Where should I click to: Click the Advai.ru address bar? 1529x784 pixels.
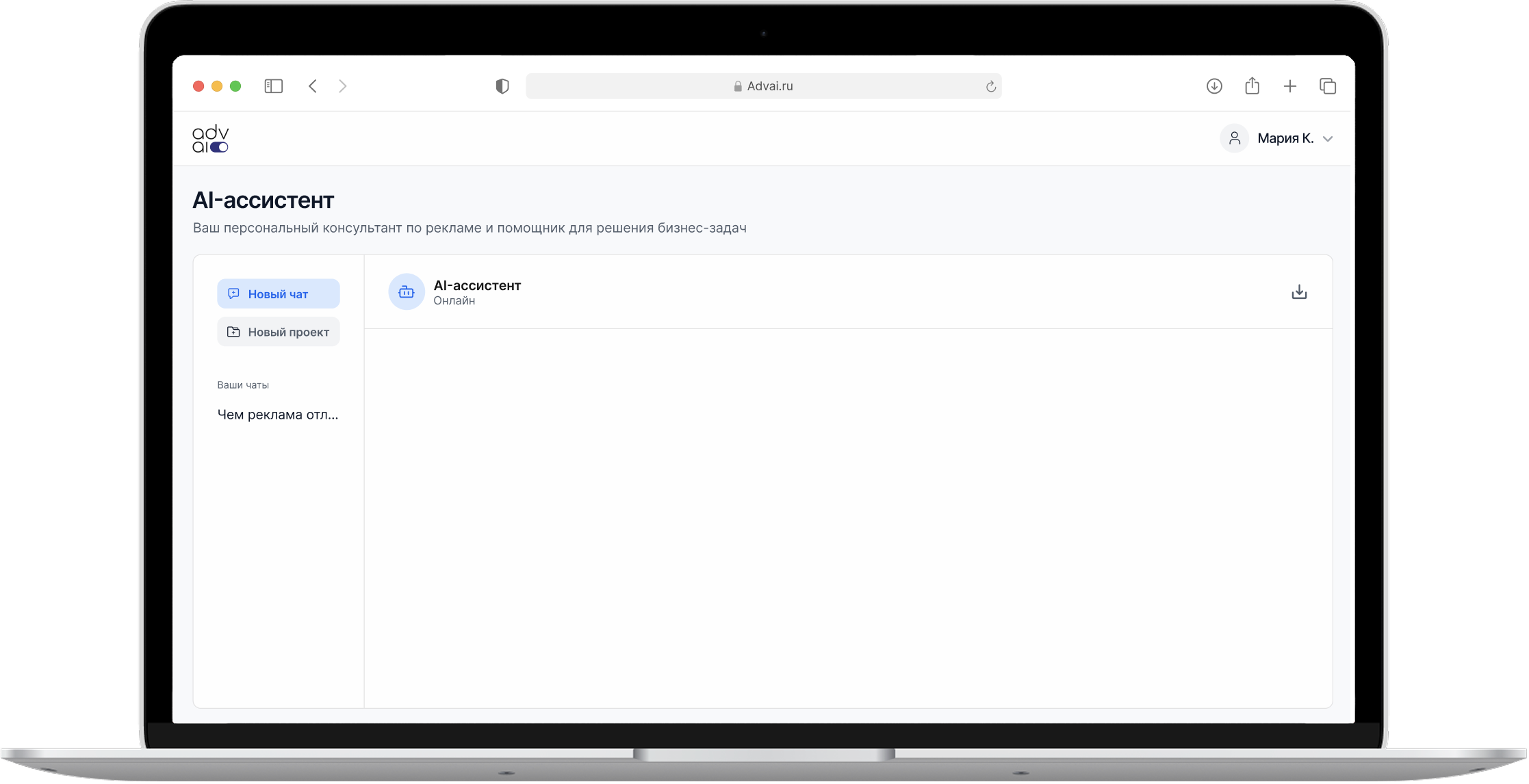pos(762,86)
